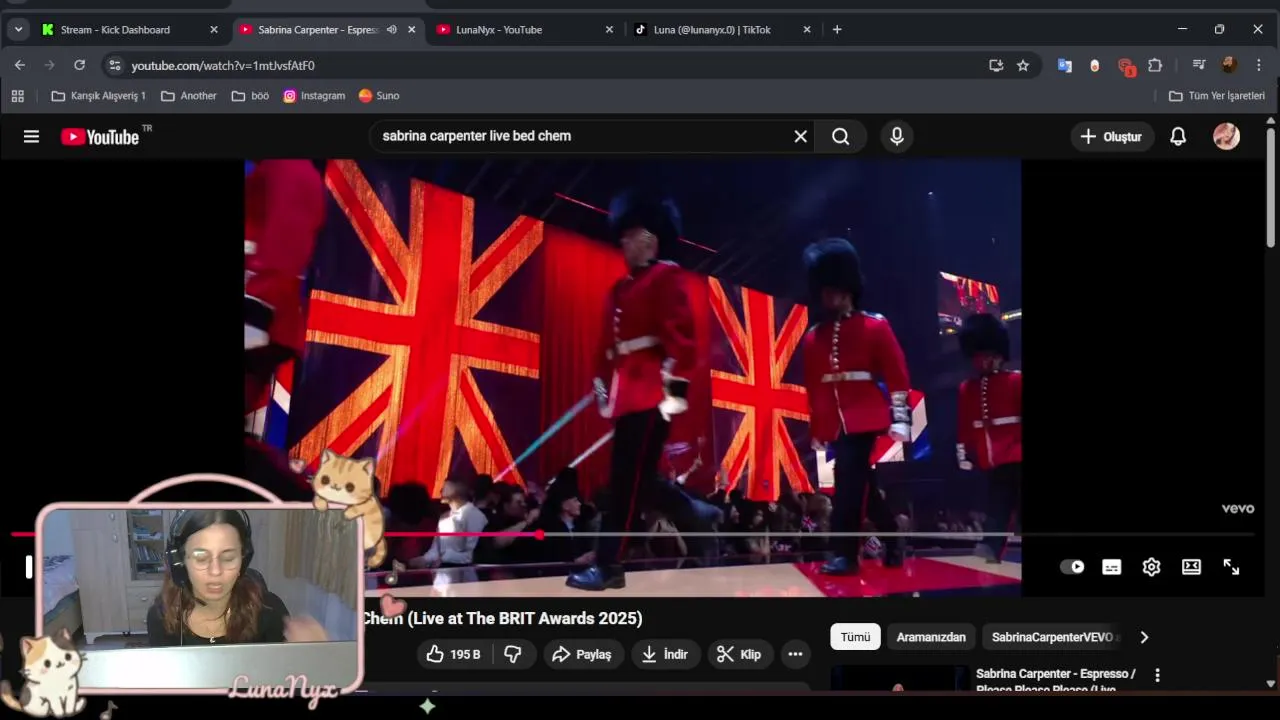Open the Extensions puzzle menu
The height and width of the screenshot is (720, 1280).
click(x=1155, y=65)
